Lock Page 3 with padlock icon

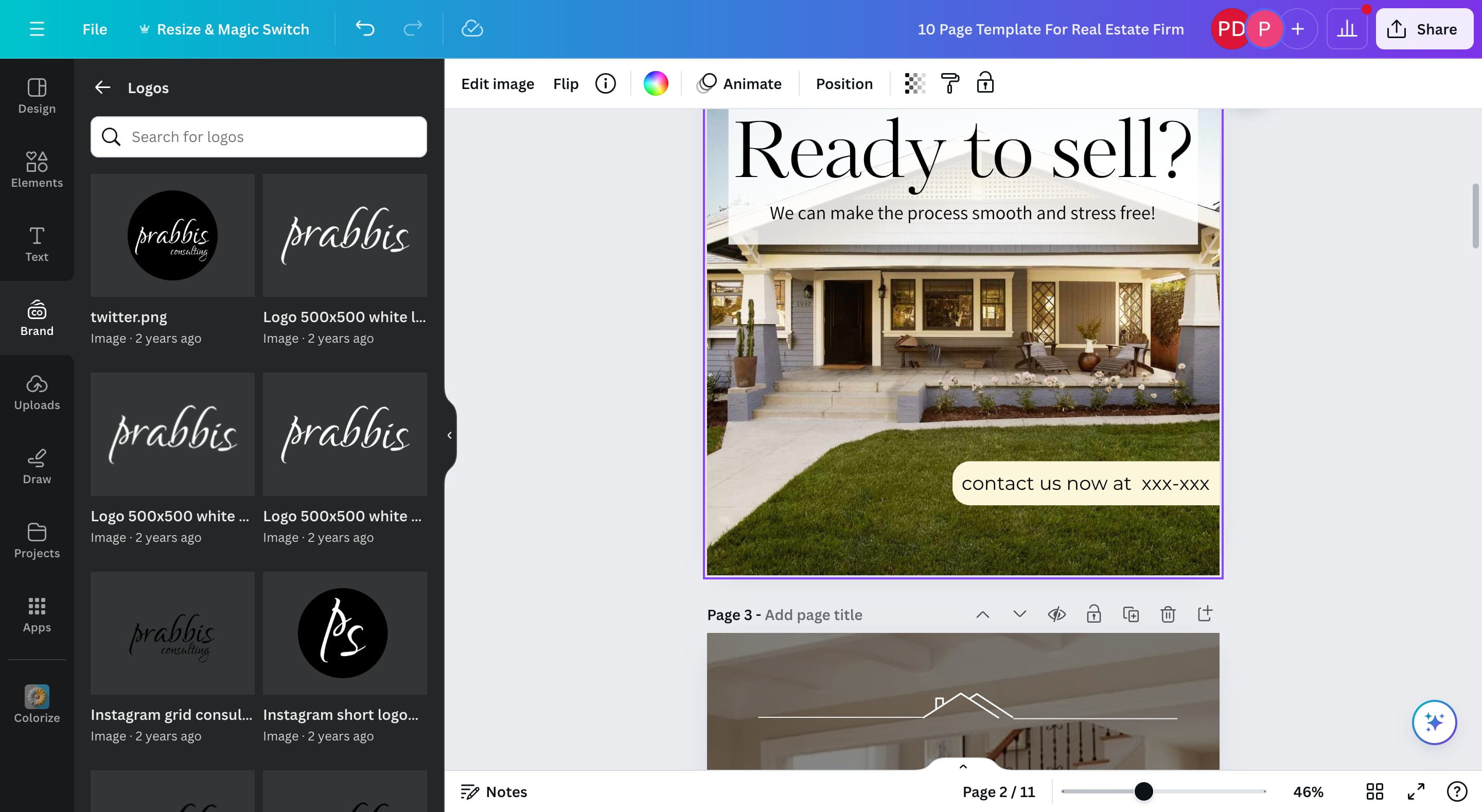(1093, 614)
